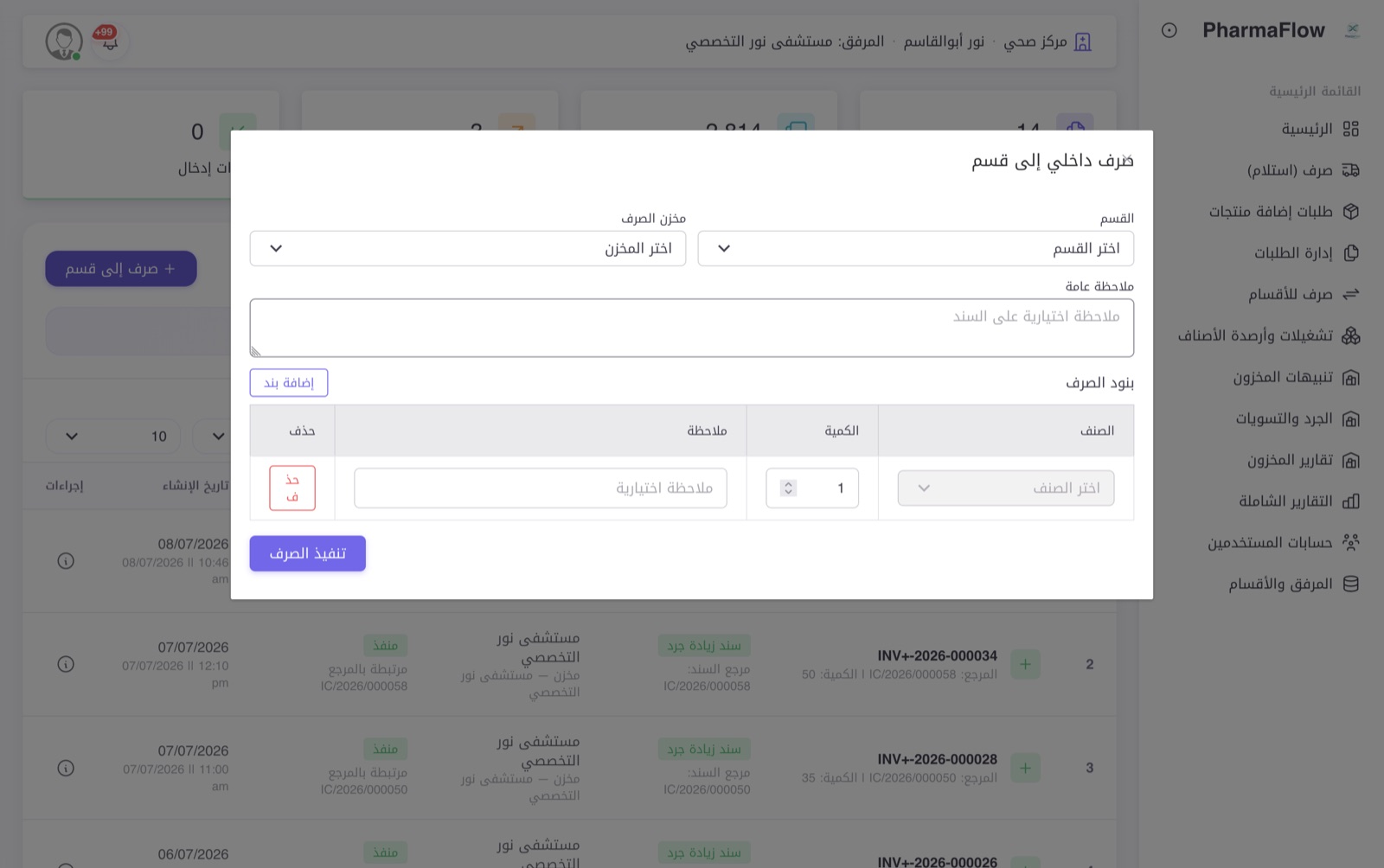Open إدارة الطلبات menu item
Image resolution: width=1384 pixels, height=868 pixels.
pyautogui.click(x=1294, y=252)
